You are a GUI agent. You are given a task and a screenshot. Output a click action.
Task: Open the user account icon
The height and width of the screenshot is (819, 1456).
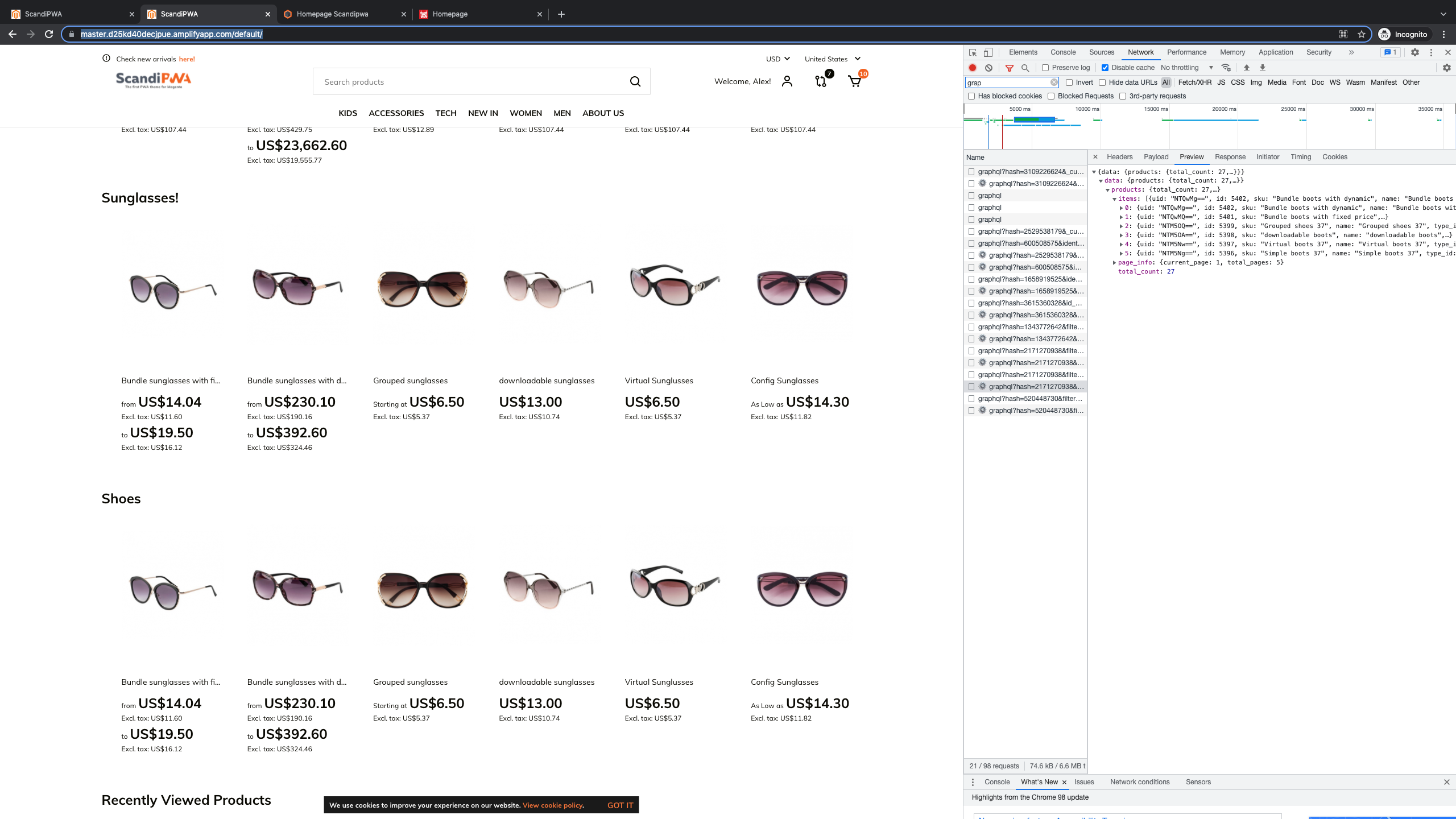pyautogui.click(x=787, y=82)
